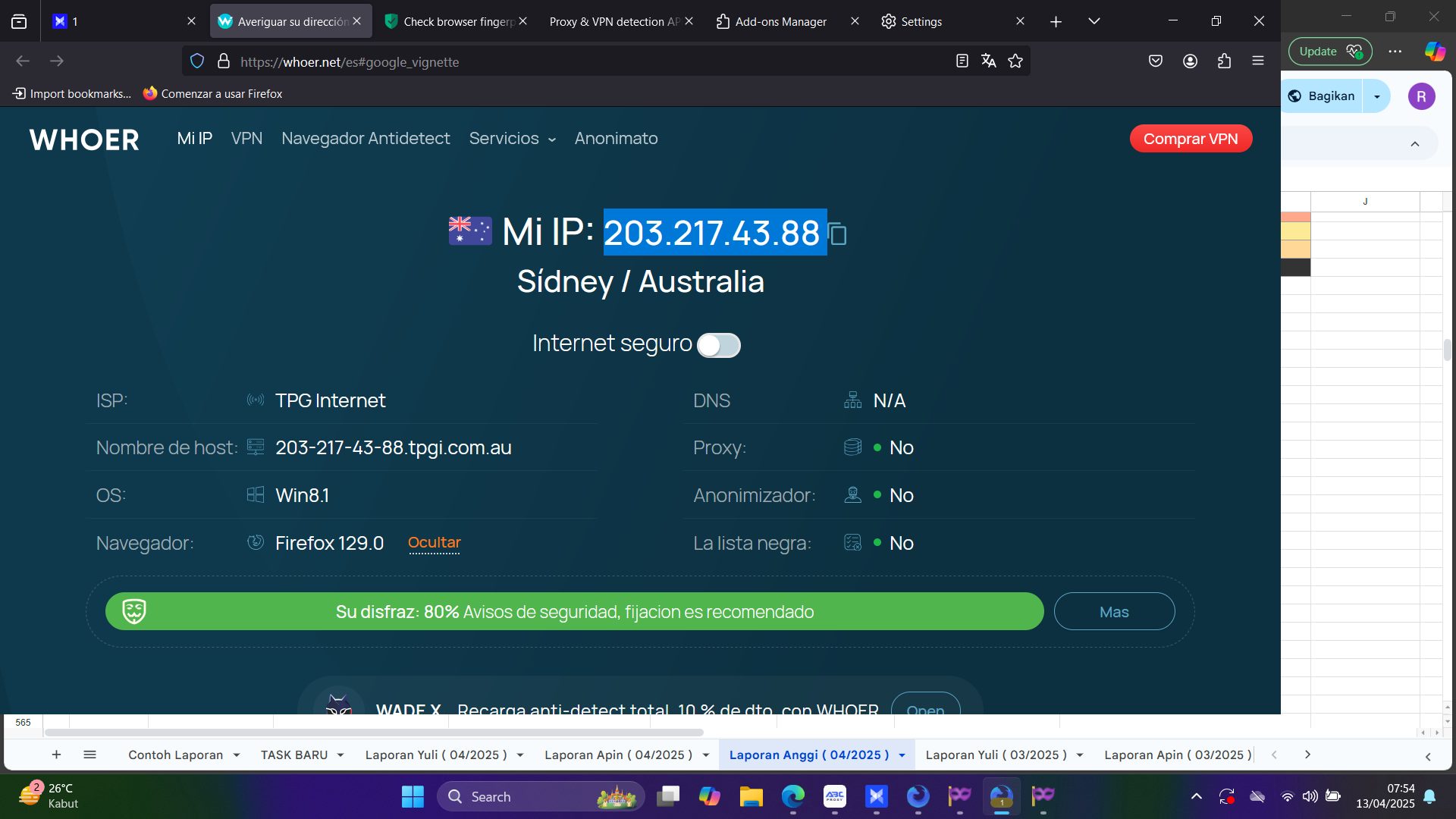Open a new browser tab
Screen dimensions: 1456x819
[x=1056, y=22]
